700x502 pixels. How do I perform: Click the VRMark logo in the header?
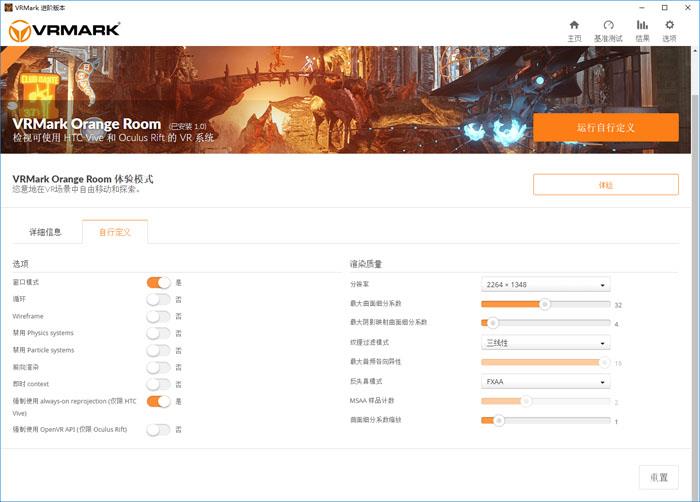(x=65, y=30)
